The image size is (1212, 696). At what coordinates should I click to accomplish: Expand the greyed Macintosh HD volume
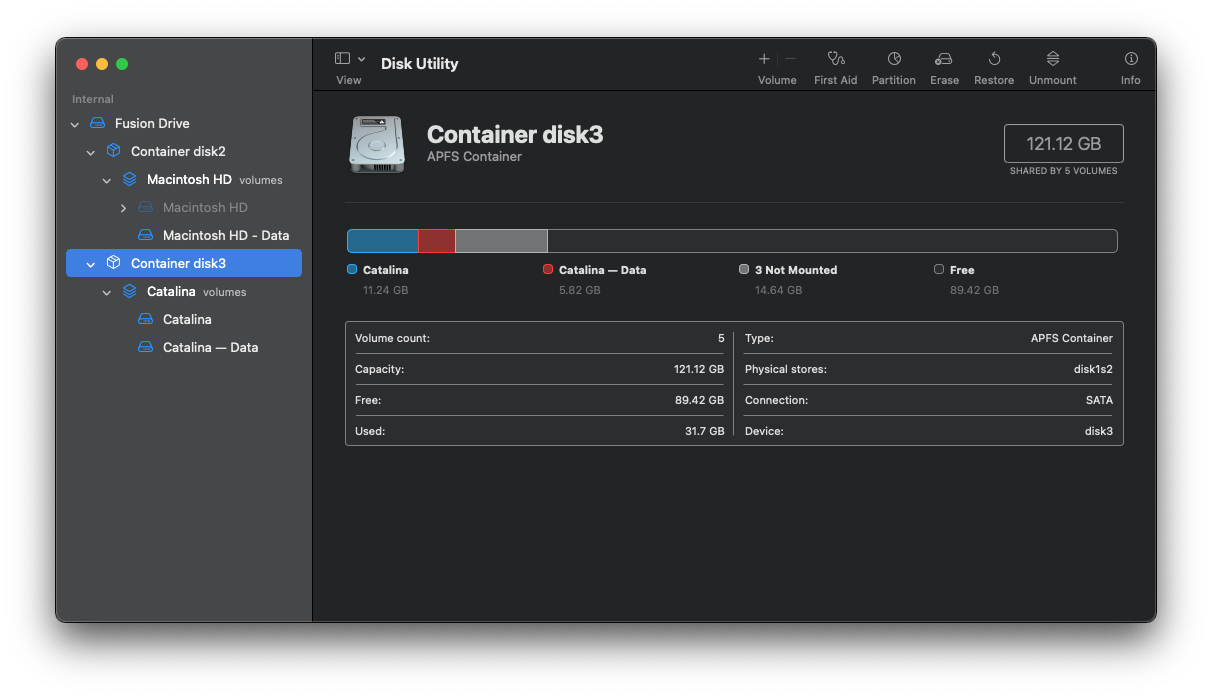tap(123, 208)
